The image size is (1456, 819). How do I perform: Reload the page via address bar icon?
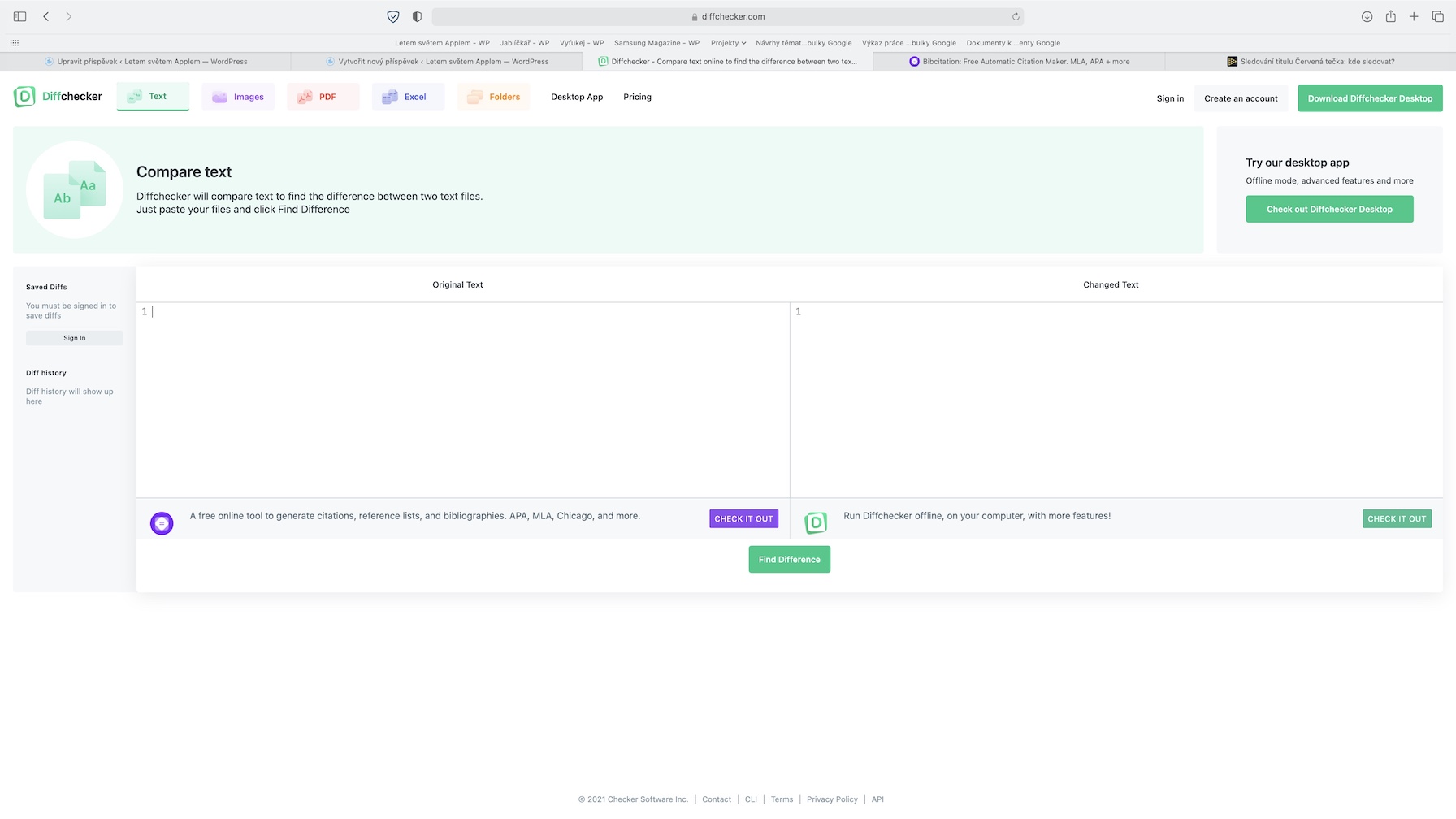click(1016, 16)
